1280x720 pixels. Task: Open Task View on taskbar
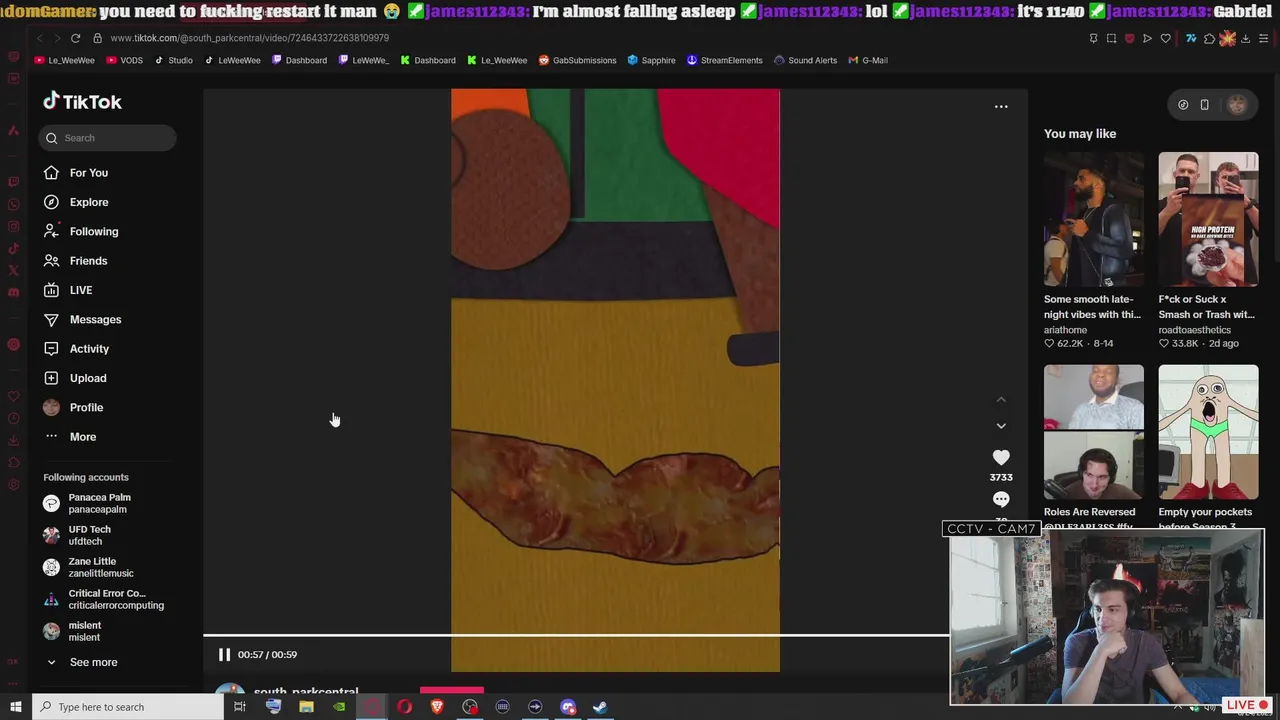[240, 707]
